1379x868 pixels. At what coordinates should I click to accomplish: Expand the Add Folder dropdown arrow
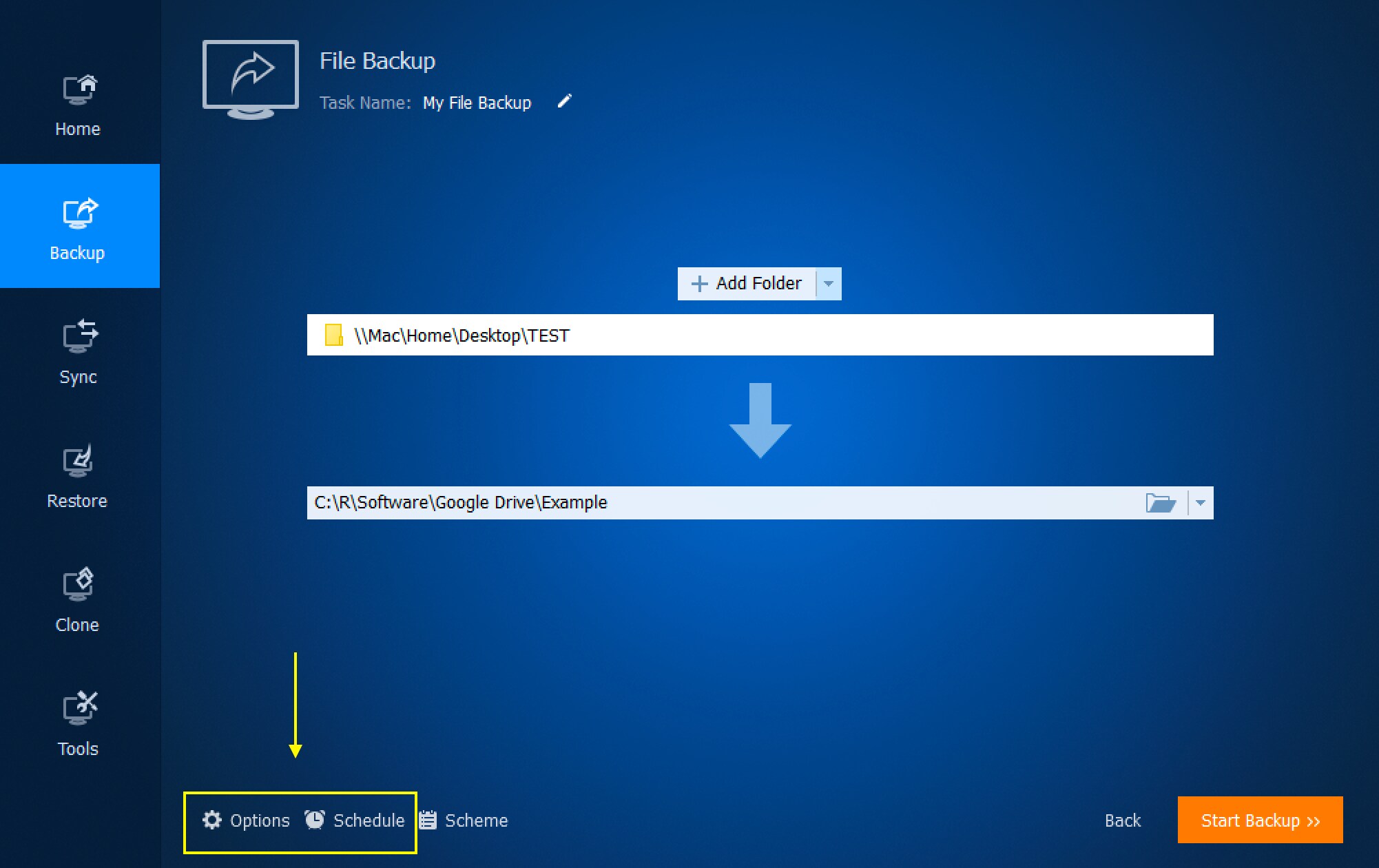[x=830, y=283]
